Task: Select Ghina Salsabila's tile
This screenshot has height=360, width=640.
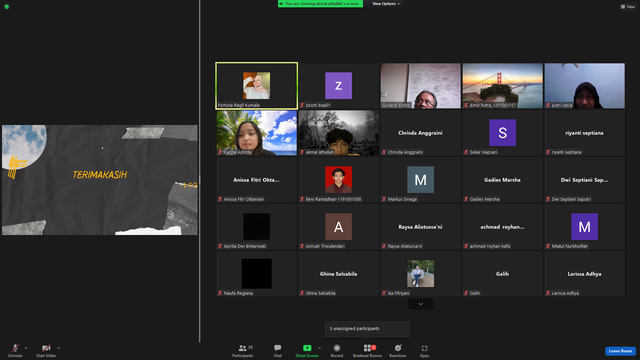Action: (x=338, y=274)
